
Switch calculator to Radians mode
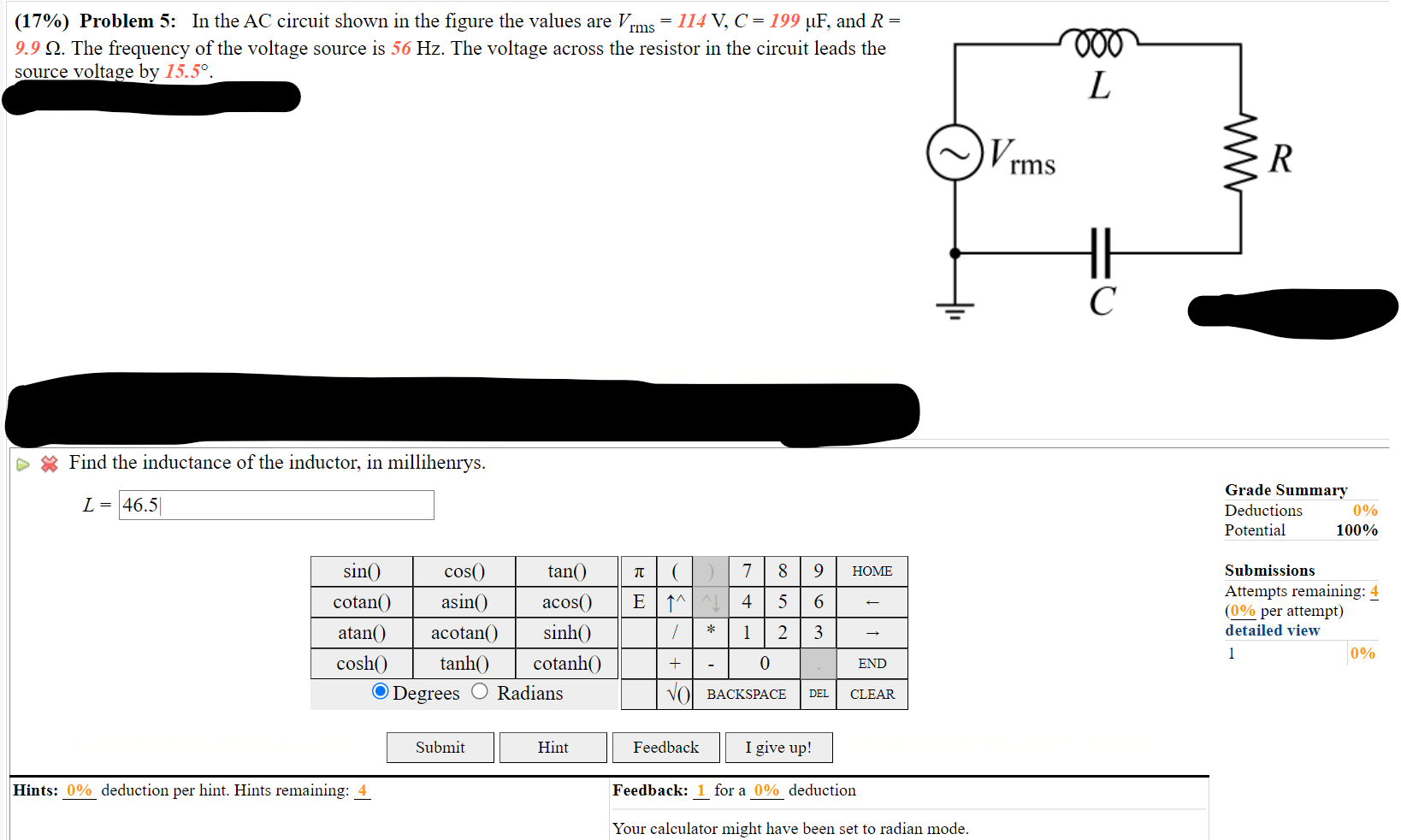[480, 692]
